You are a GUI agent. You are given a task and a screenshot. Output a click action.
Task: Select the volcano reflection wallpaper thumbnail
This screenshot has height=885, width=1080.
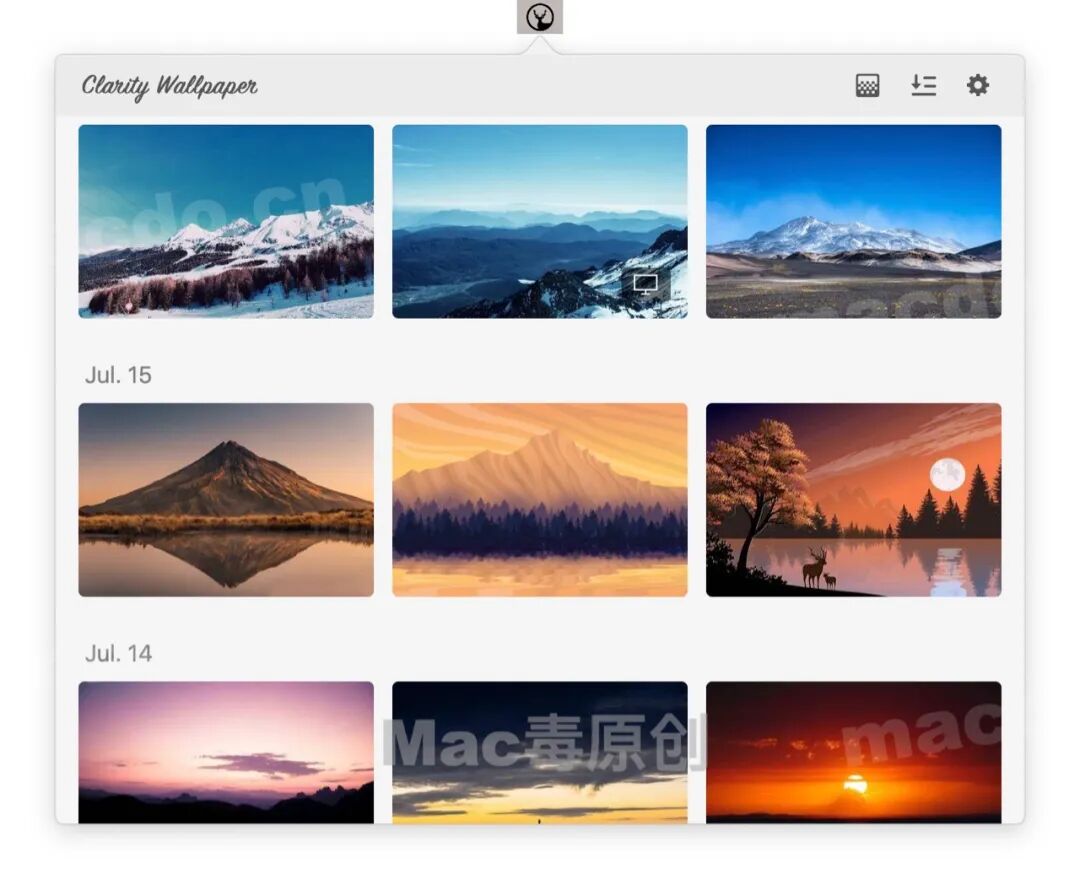(226, 496)
